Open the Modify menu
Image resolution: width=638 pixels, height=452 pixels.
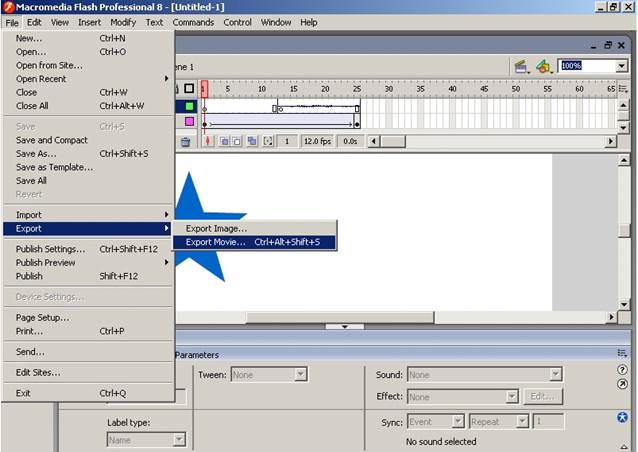pyautogui.click(x=123, y=22)
